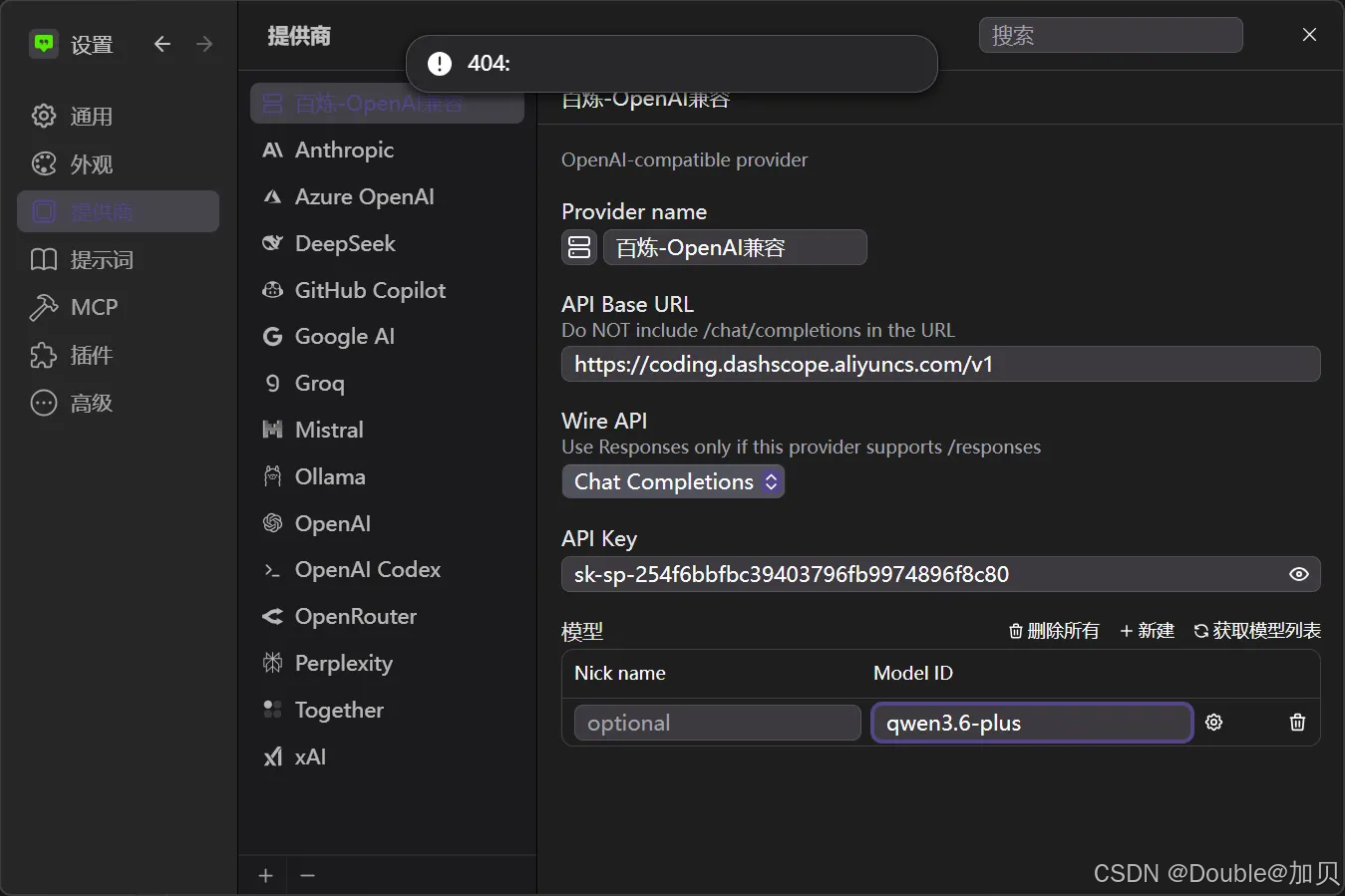The height and width of the screenshot is (896, 1345).
Task: Click 获取模型列表 to fetch models
Action: point(1257,631)
